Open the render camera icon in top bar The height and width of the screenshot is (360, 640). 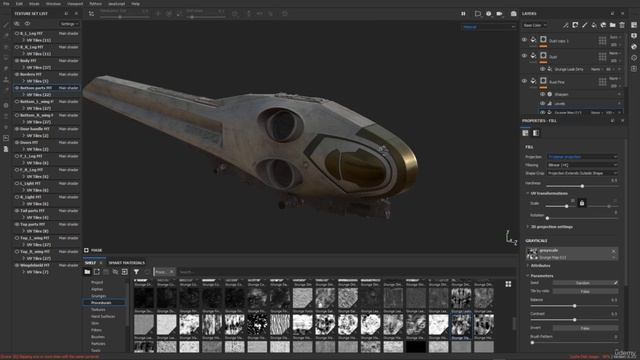click(x=499, y=13)
